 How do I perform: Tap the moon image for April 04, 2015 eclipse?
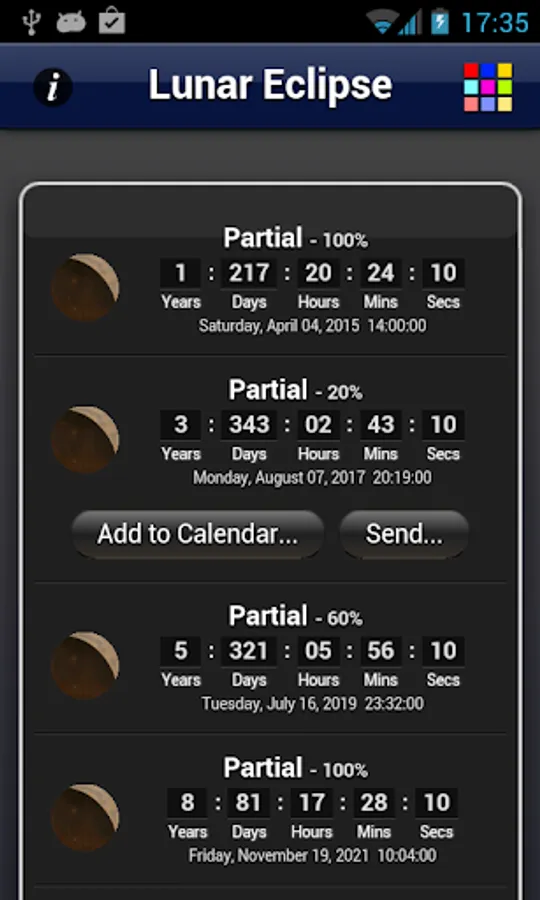(85, 287)
